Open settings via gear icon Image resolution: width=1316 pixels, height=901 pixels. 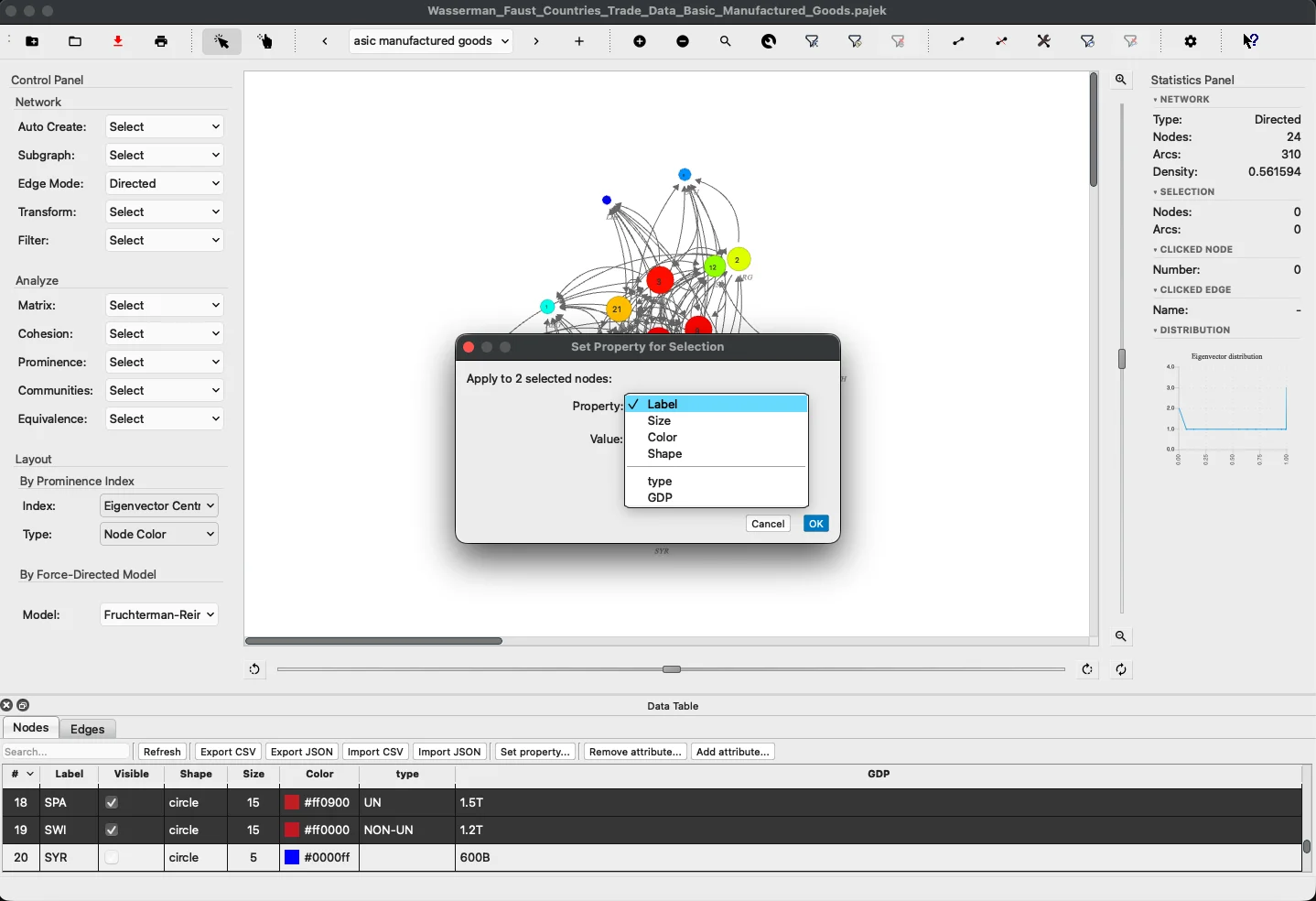(1192, 42)
